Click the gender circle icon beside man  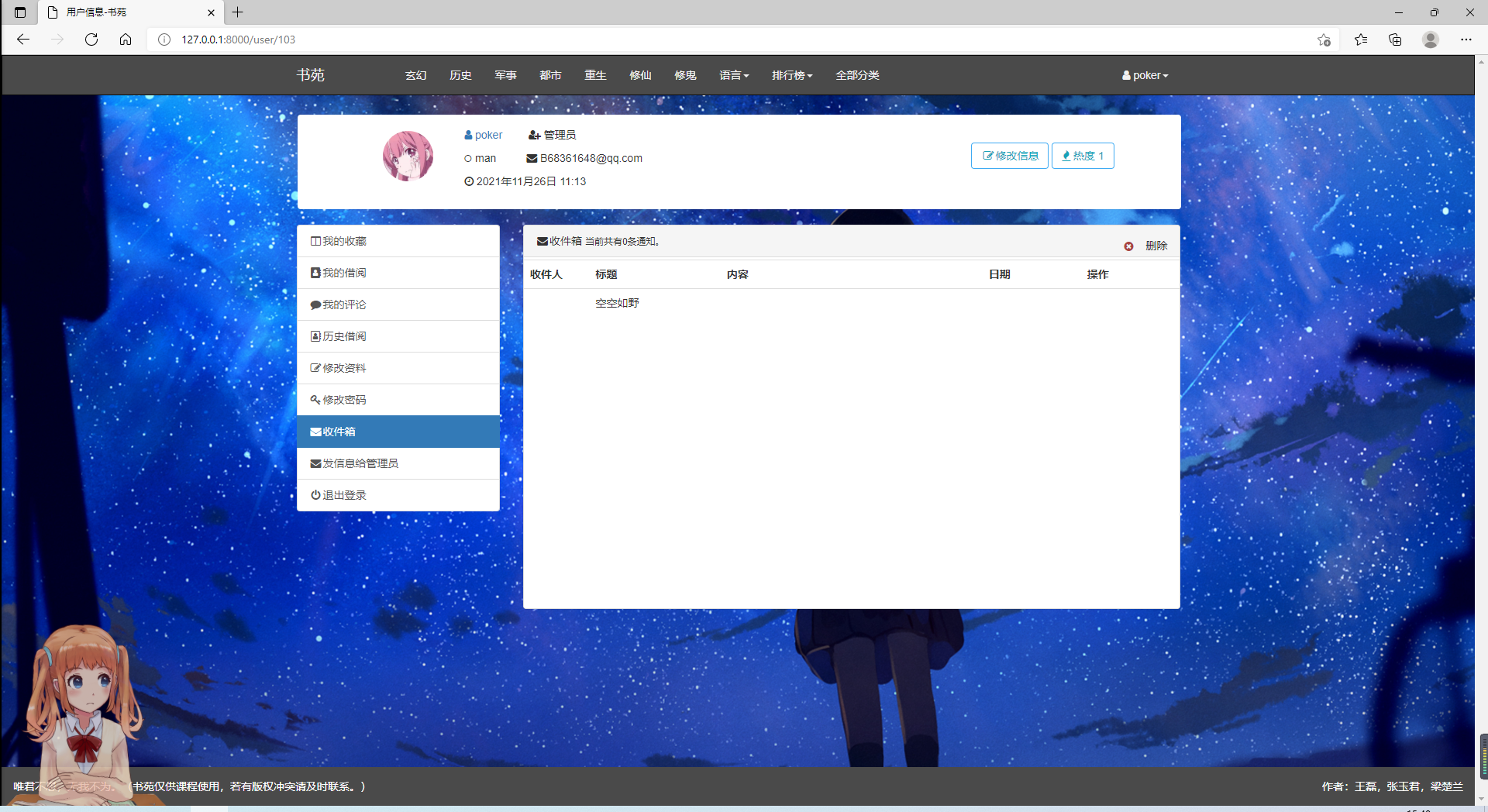click(x=468, y=159)
